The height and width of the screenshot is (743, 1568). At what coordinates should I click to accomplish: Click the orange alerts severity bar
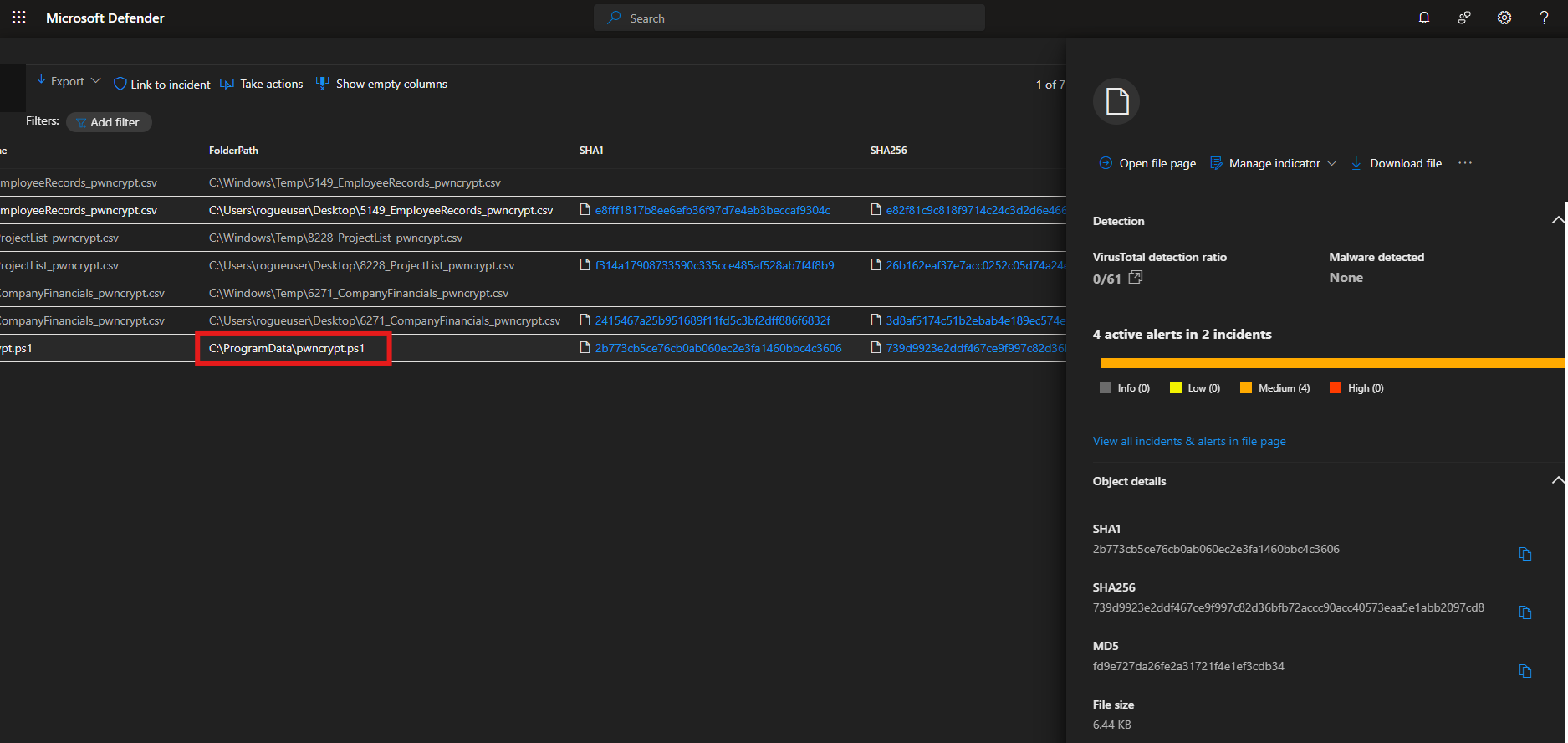coord(1333,363)
